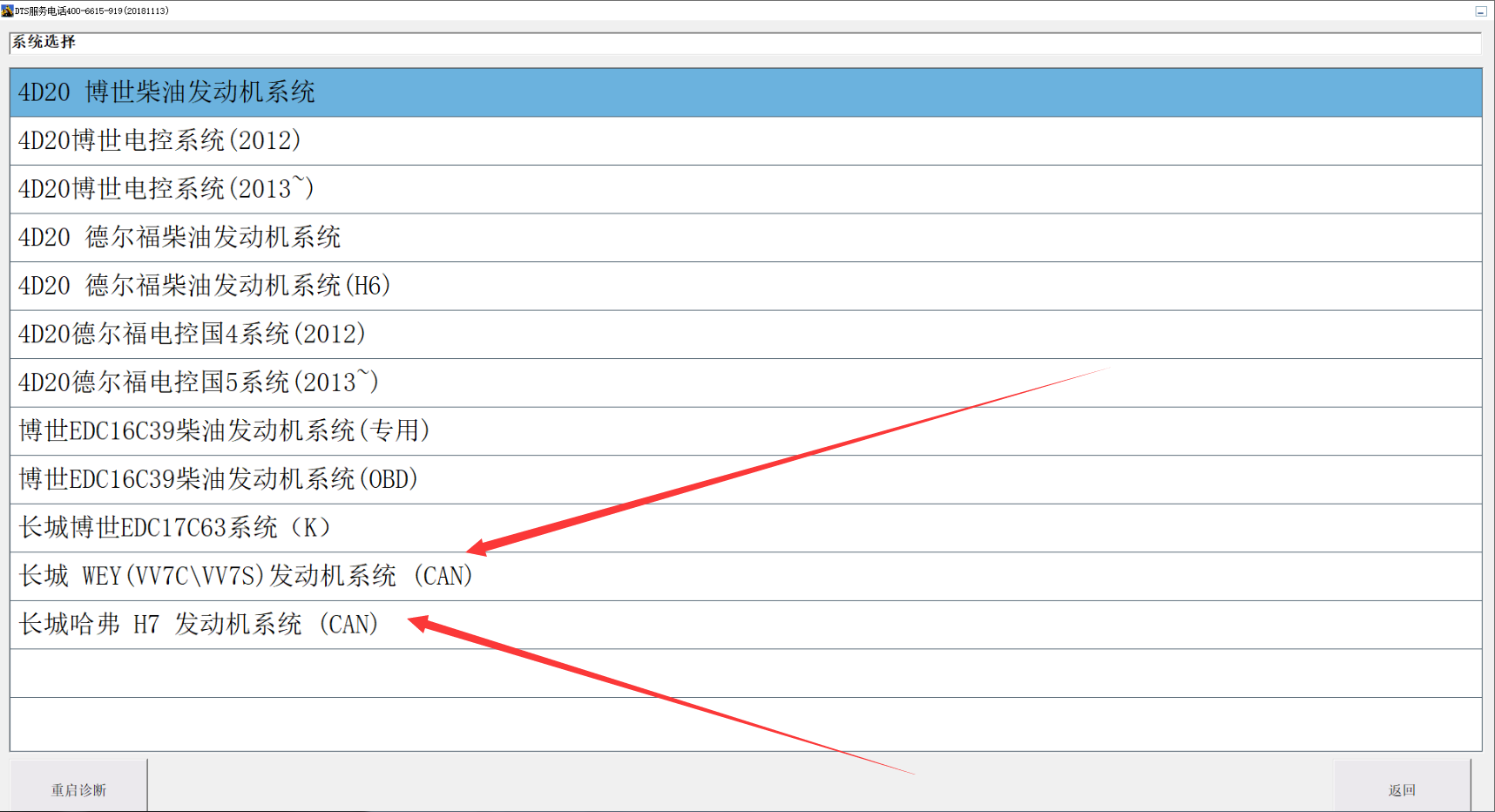Choose 长城博世EDC17C63系统（K）
Viewport: 1495px width, 812px height.
tap(746, 528)
